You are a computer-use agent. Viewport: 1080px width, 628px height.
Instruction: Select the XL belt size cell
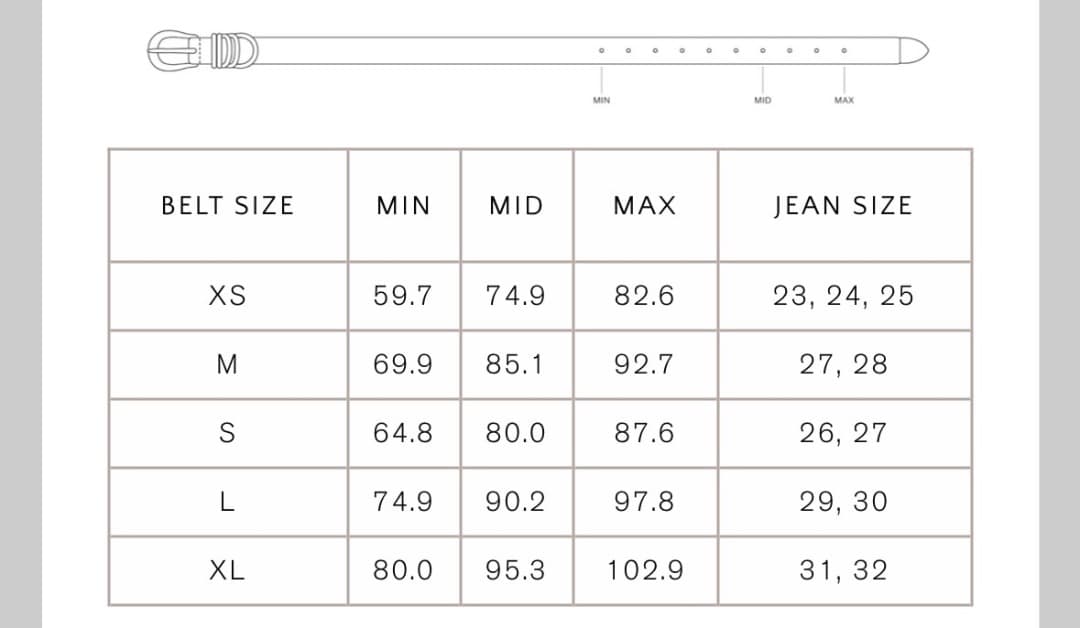[228, 571]
